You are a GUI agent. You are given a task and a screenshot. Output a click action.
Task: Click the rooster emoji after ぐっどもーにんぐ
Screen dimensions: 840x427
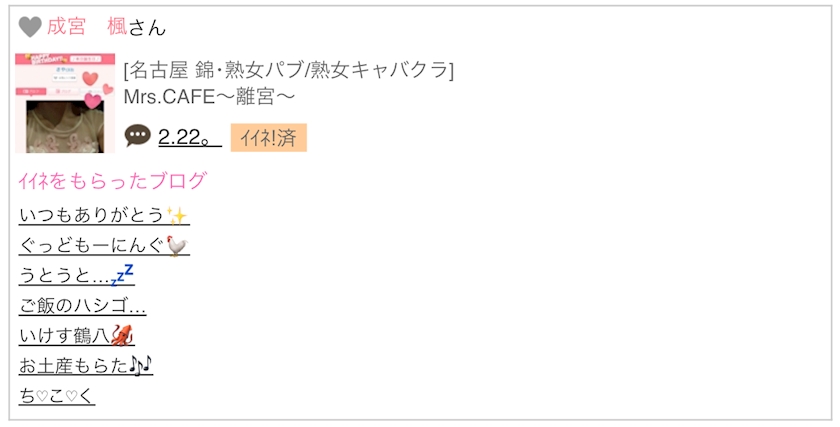coord(178,246)
